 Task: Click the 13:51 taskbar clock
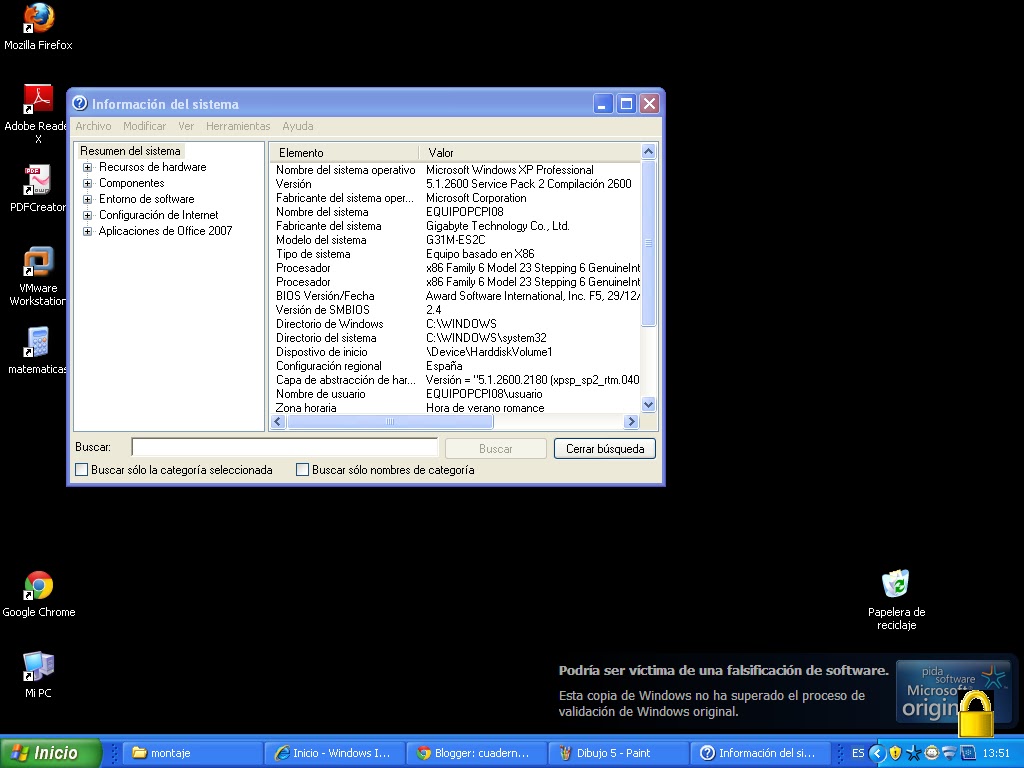coord(996,753)
